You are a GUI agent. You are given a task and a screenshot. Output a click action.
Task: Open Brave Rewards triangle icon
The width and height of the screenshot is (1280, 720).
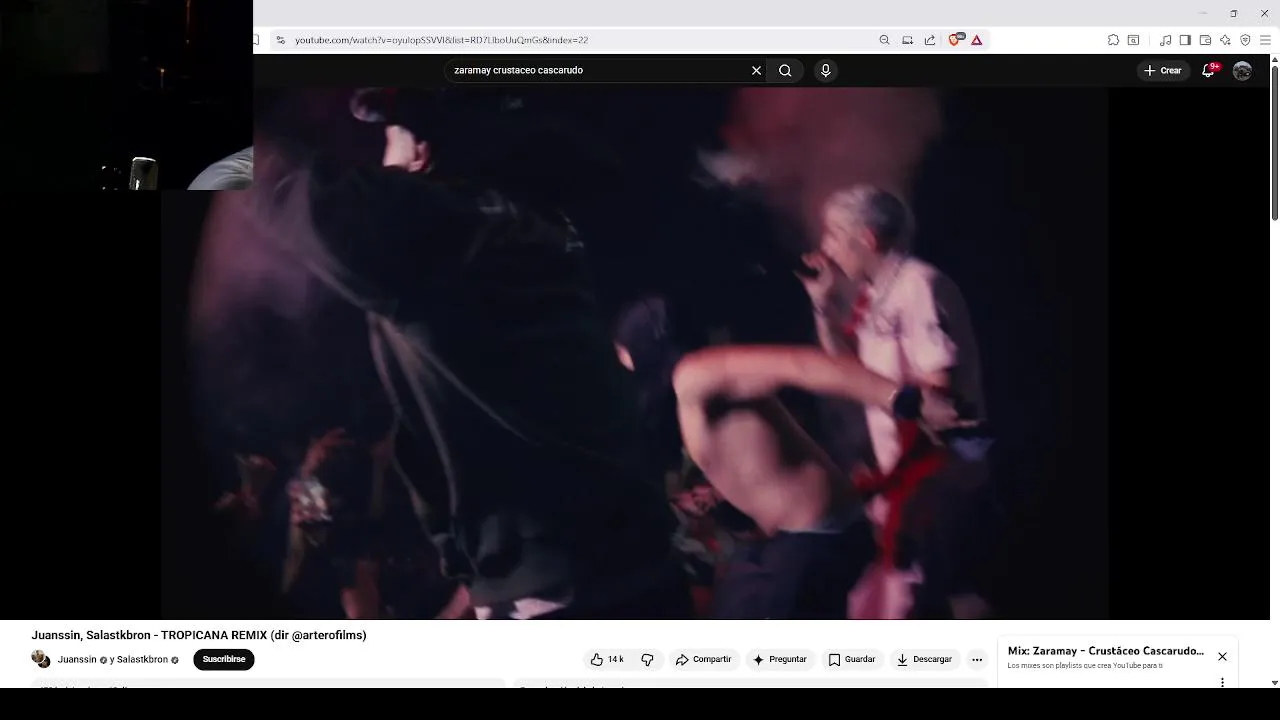977,40
